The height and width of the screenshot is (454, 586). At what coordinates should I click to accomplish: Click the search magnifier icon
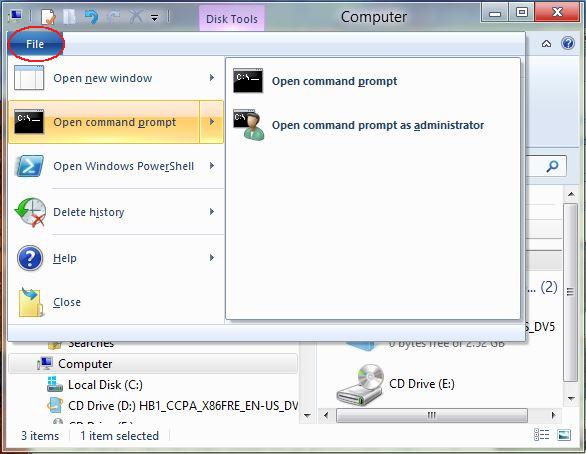pos(552,166)
